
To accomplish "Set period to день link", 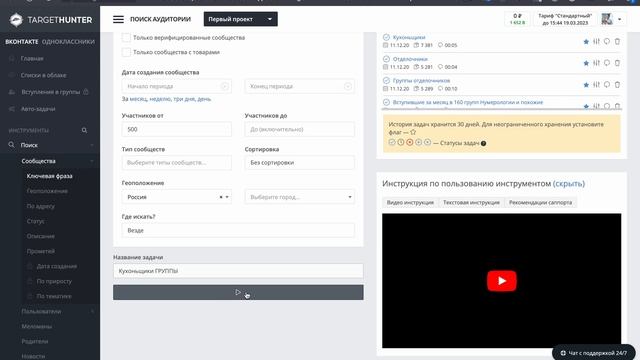I will pyautogui.click(x=204, y=99).
